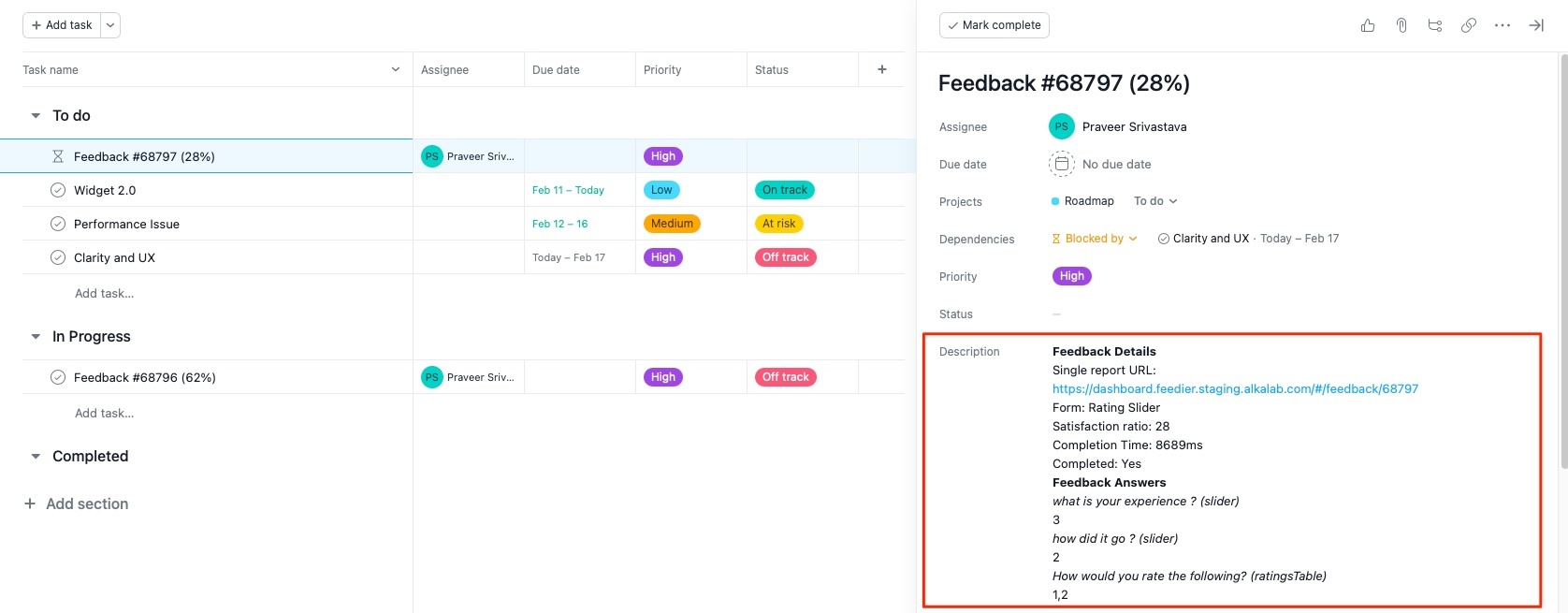
Task: Click the On track status tag
Action: (x=785, y=190)
